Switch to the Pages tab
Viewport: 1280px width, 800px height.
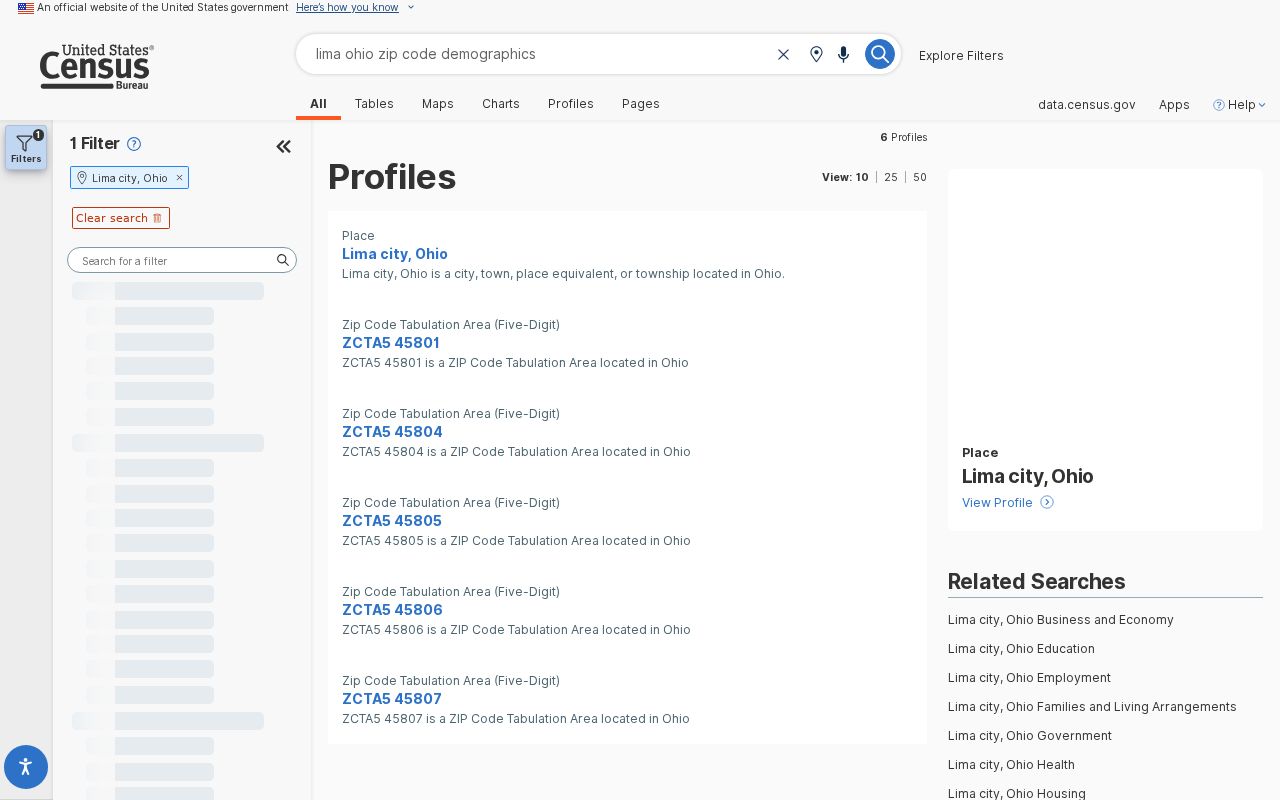tap(641, 104)
